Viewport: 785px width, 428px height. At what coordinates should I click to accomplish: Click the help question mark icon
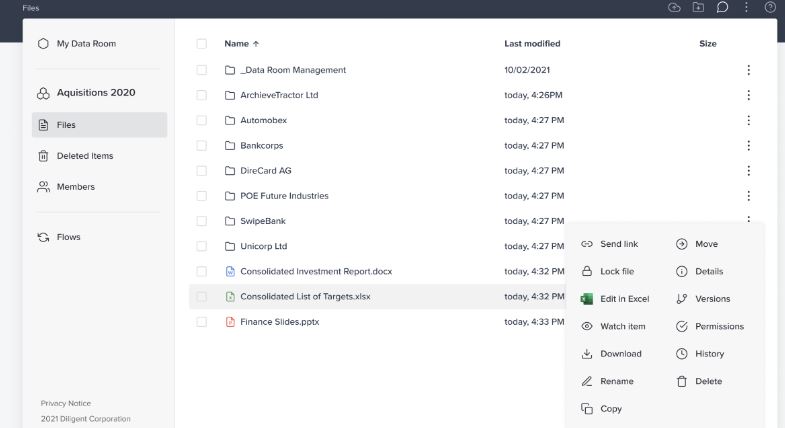click(770, 7)
